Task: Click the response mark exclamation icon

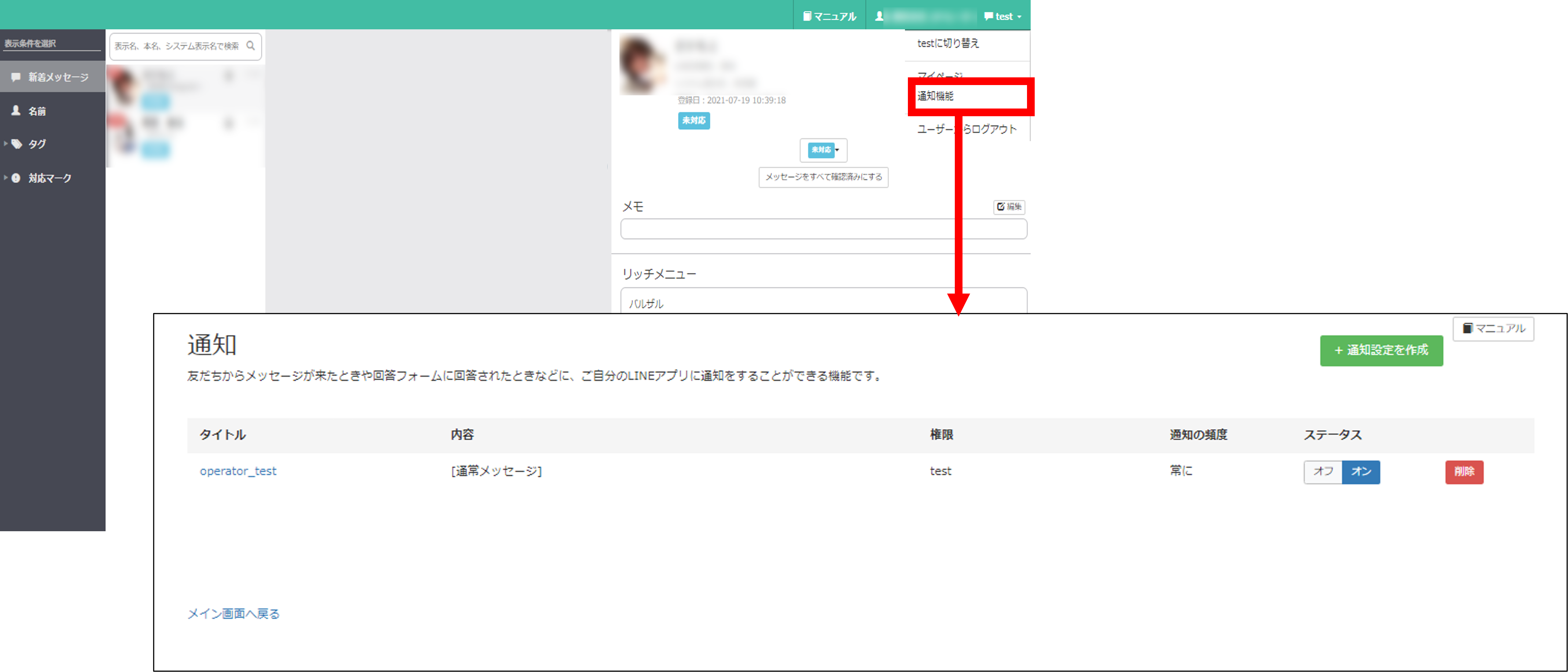Action: coord(16,178)
